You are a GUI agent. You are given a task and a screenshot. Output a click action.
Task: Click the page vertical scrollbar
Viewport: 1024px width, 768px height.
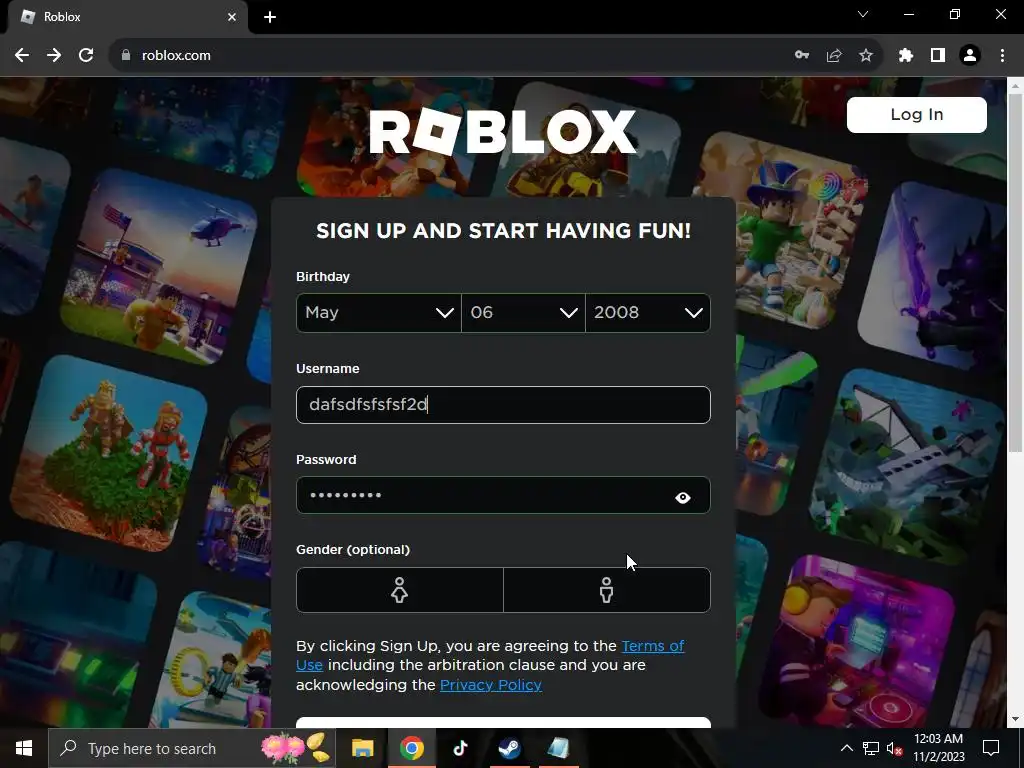point(1015,271)
